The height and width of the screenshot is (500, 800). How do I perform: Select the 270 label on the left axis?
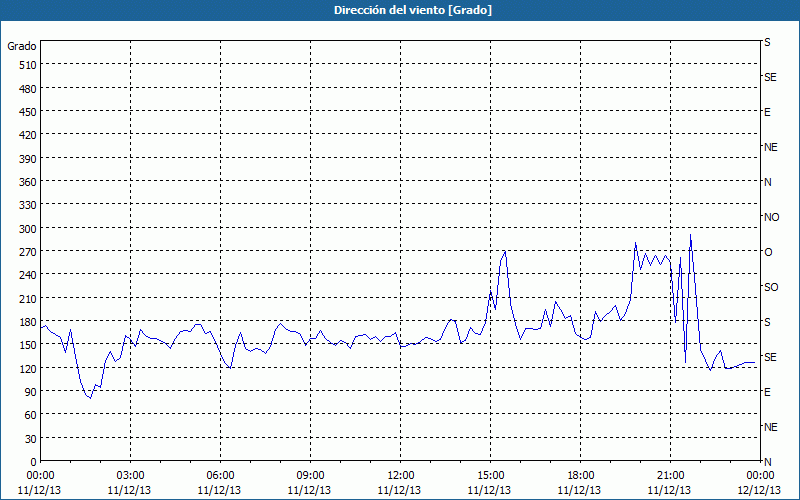(x=28, y=252)
